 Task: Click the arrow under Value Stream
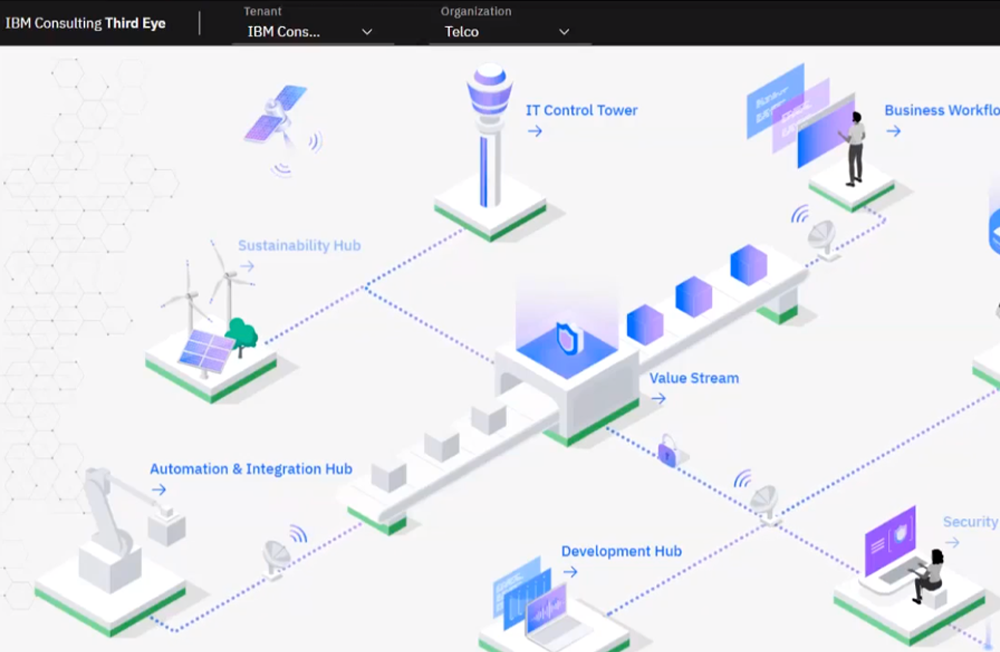(x=658, y=399)
